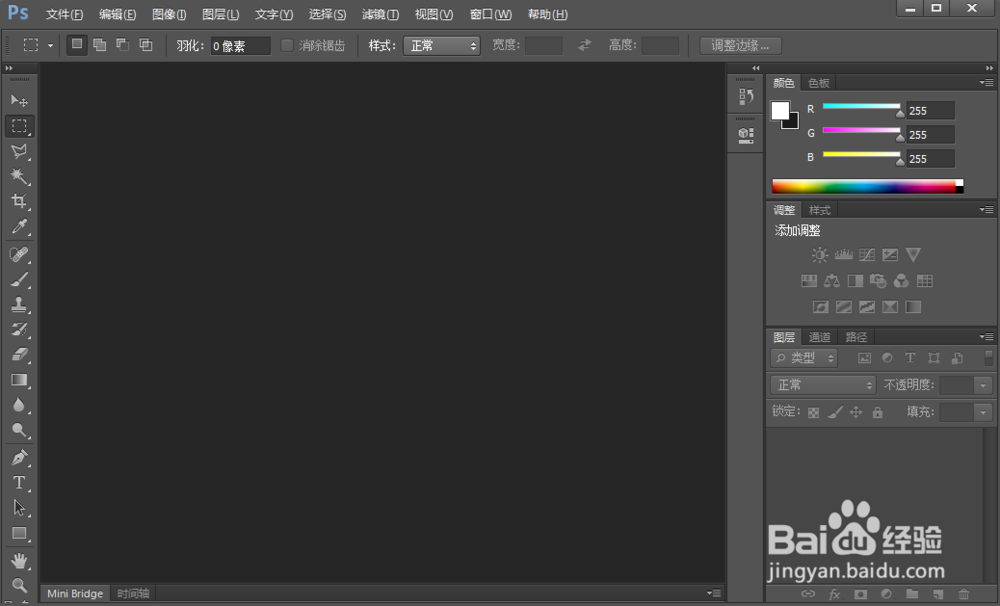1000x606 pixels.
Task: Open the layer filter 类型 dropdown
Action: pos(804,358)
